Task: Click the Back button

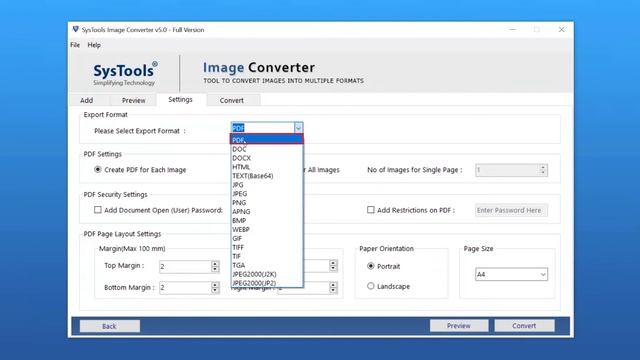Action: 110,326
